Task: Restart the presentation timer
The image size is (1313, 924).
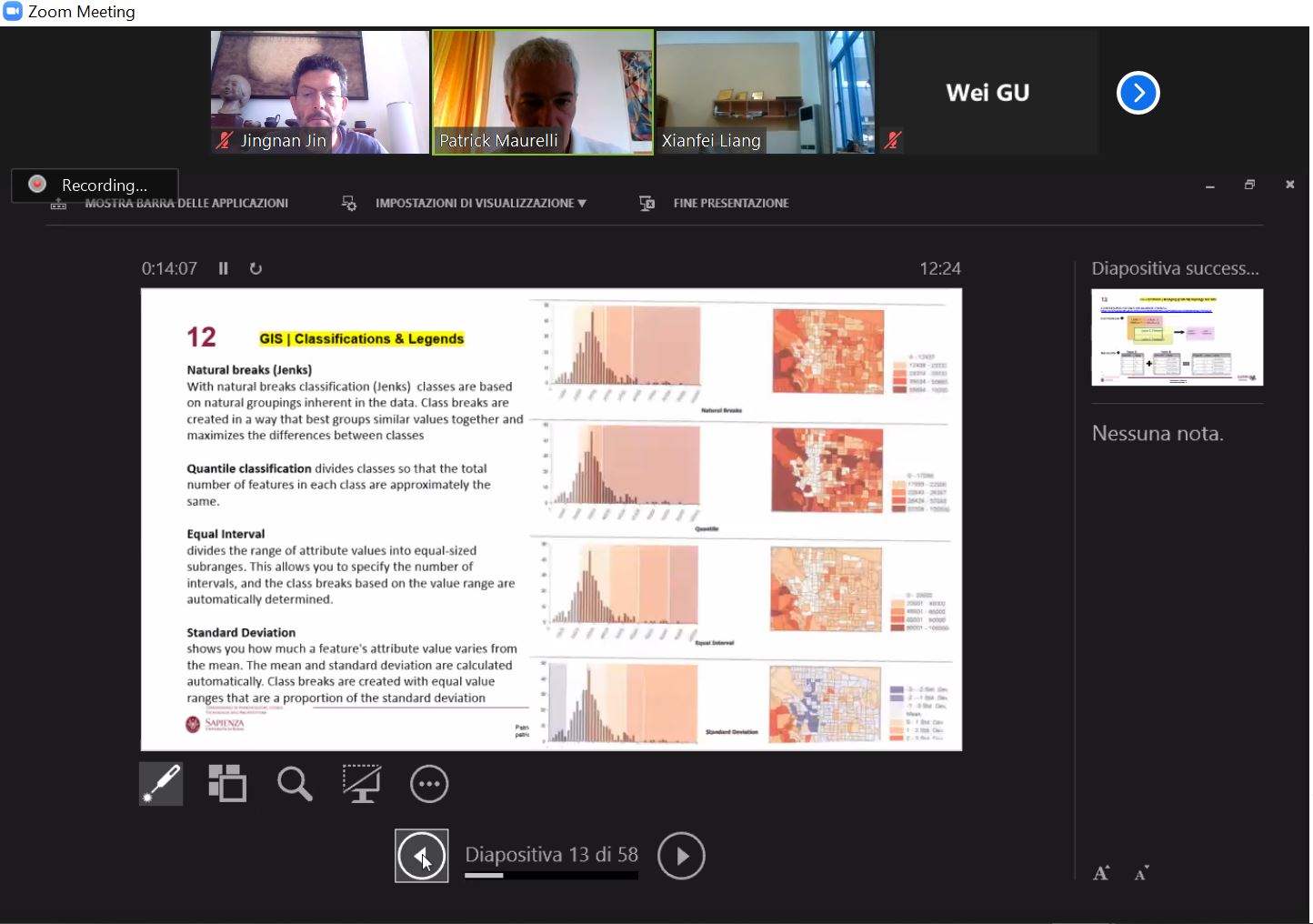Action: pos(256,269)
